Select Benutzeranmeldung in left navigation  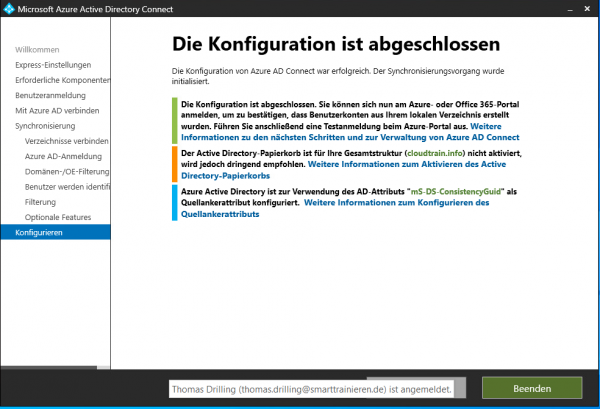point(48,95)
